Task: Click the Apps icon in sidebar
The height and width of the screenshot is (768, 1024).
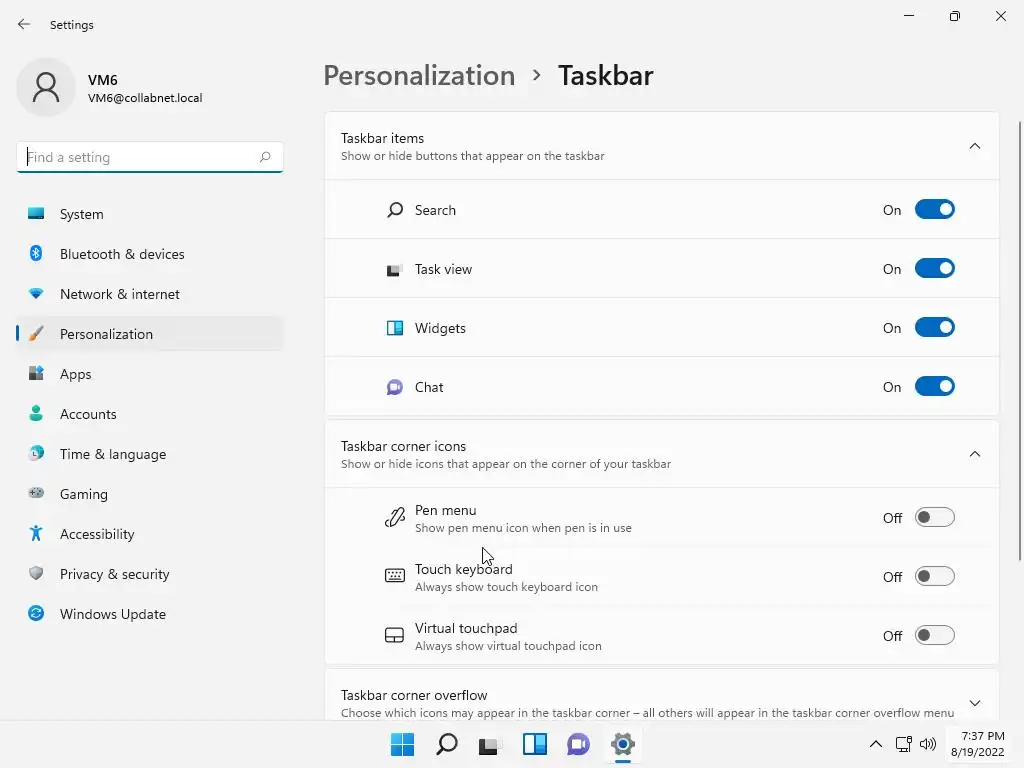Action: click(x=36, y=374)
